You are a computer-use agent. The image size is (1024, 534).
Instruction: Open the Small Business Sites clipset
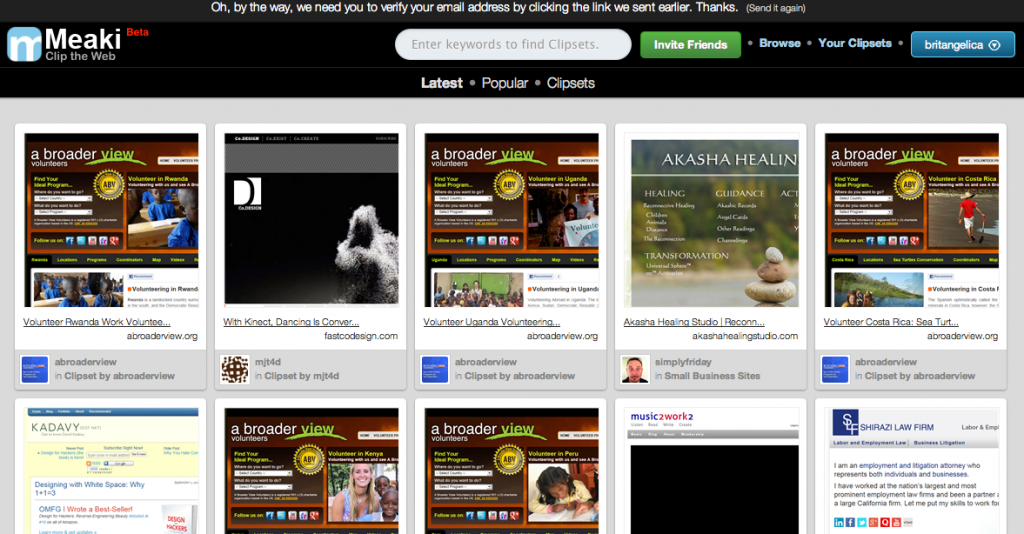click(712, 376)
